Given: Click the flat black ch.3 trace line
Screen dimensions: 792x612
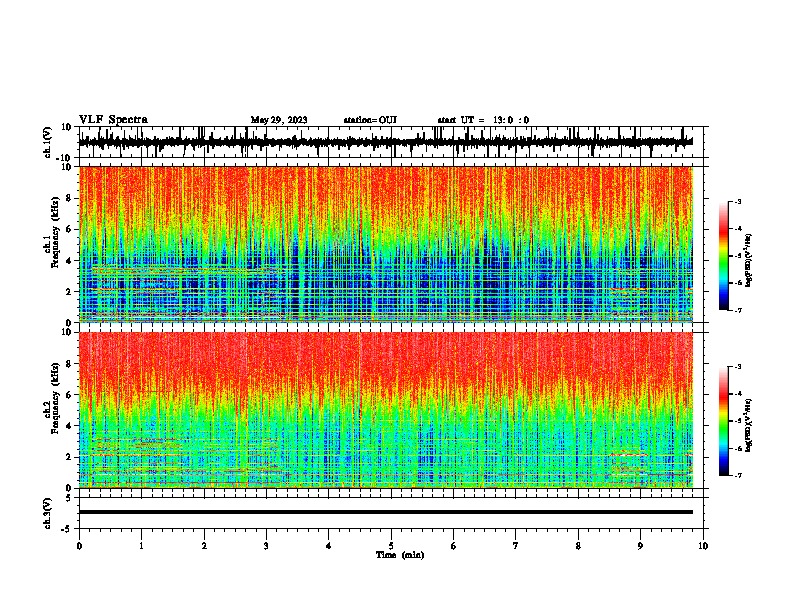Looking at the screenshot, I should point(386,512).
